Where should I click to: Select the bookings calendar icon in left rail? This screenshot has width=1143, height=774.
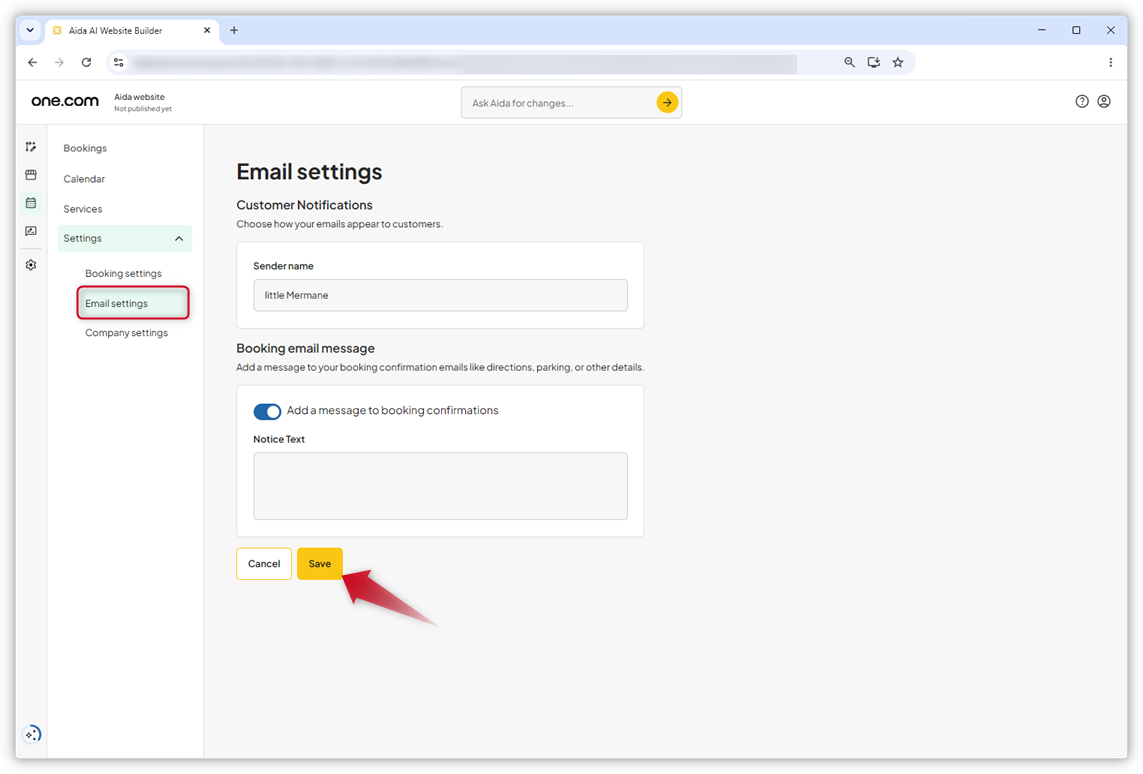[31, 203]
